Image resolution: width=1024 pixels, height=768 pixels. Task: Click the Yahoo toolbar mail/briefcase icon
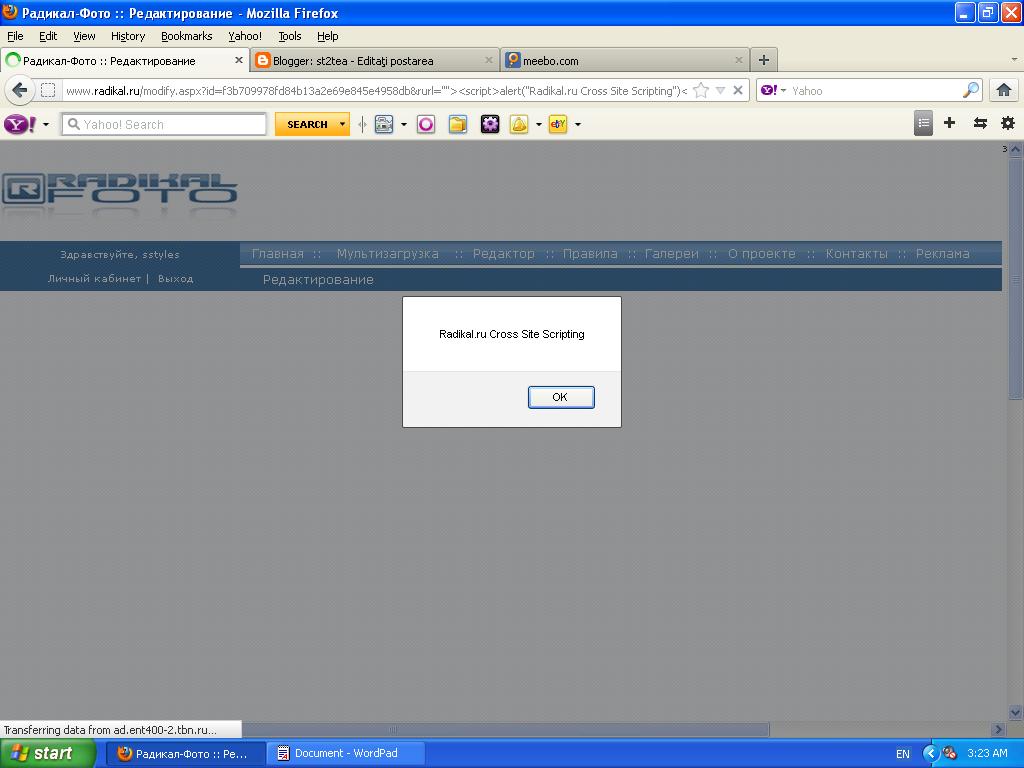pyautogui.click(x=384, y=124)
